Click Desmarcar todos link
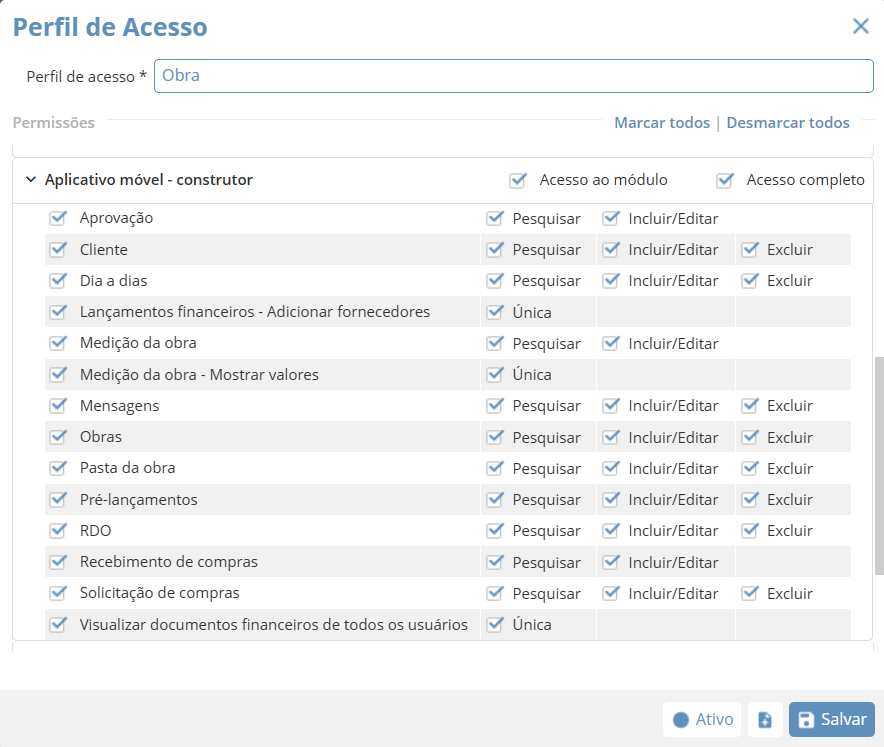The width and height of the screenshot is (884, 747). pyautogui.click(x=787, y=123)
